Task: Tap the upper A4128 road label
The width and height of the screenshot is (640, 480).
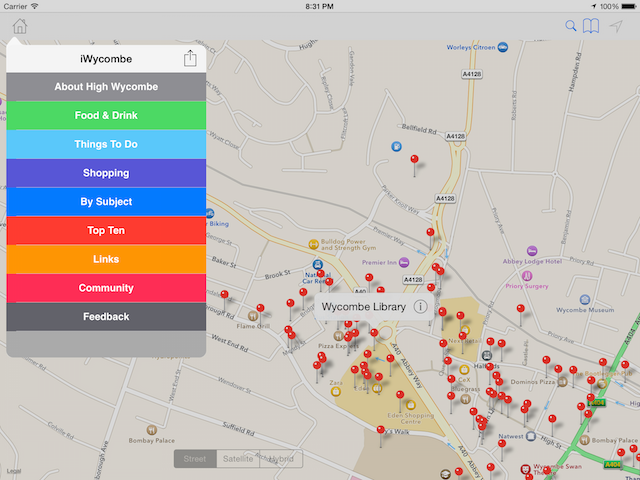Action: tap(472, 74)
